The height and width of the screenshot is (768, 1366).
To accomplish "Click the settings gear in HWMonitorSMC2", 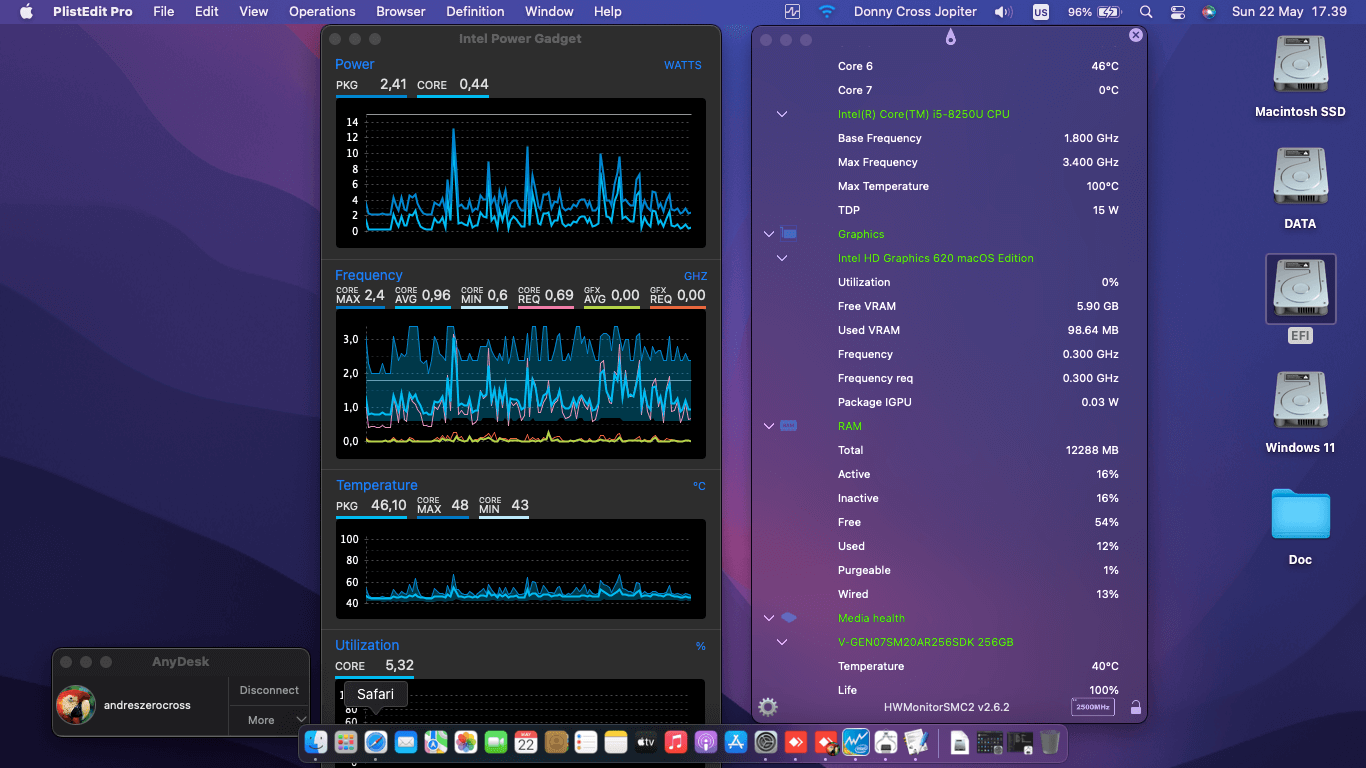I will coord(766,707).
